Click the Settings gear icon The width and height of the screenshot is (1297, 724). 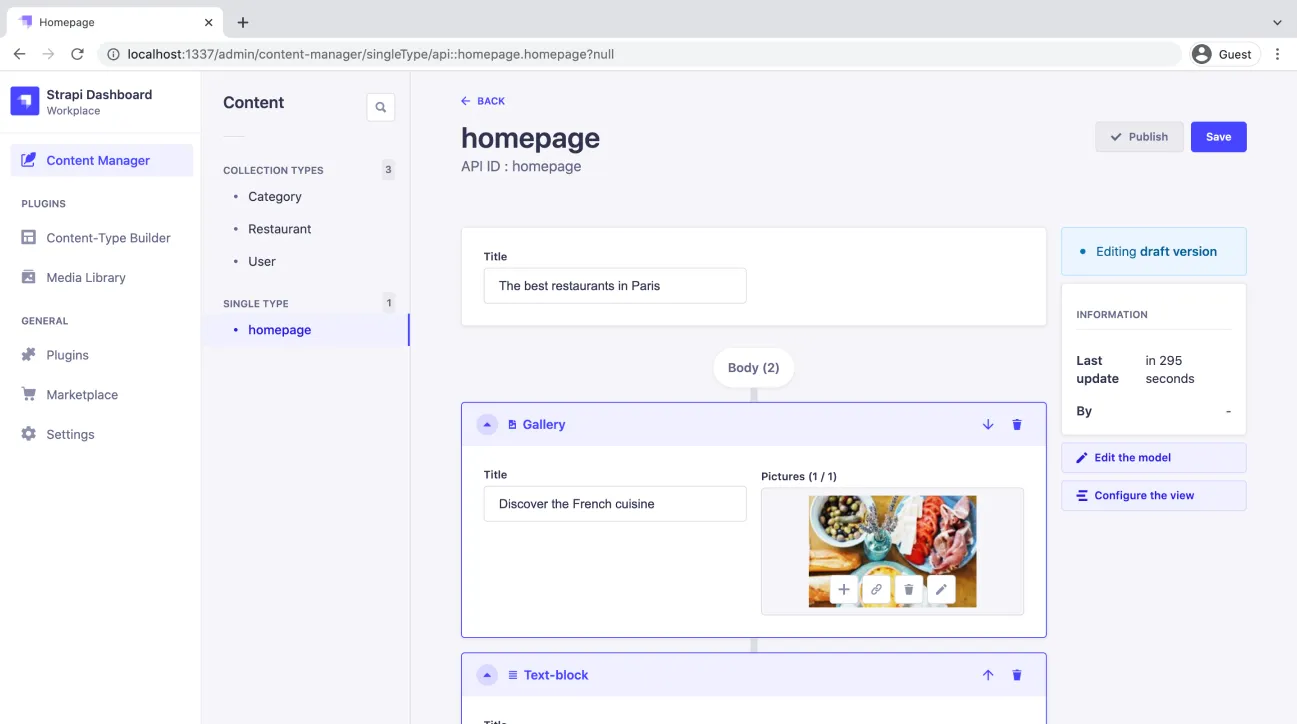click(x=28, y=434)
